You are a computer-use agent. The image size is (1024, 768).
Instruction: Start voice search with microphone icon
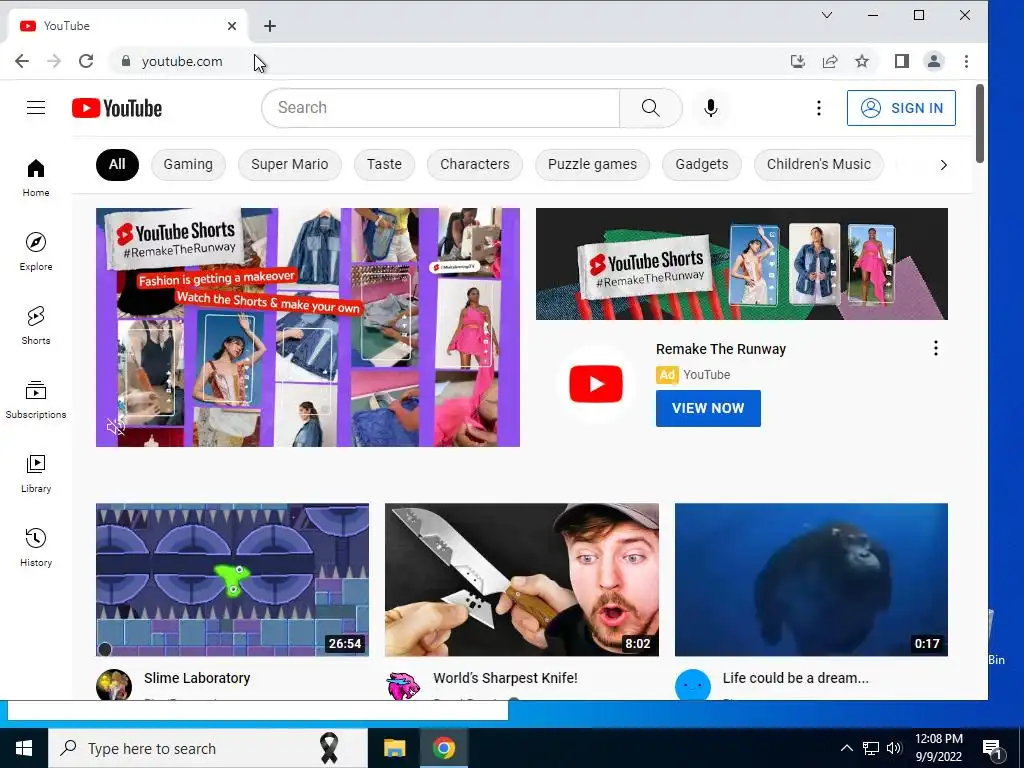[x=711, y=108]
